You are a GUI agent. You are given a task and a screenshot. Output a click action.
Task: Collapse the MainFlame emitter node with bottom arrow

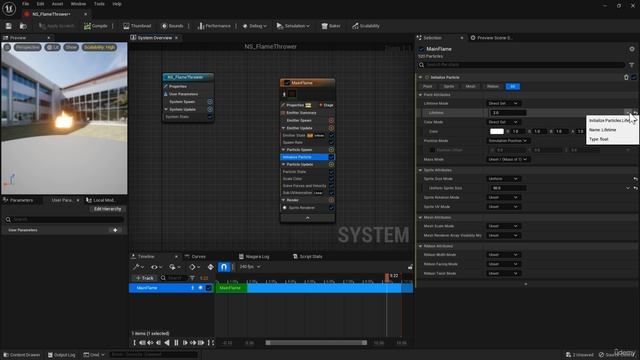307,218
